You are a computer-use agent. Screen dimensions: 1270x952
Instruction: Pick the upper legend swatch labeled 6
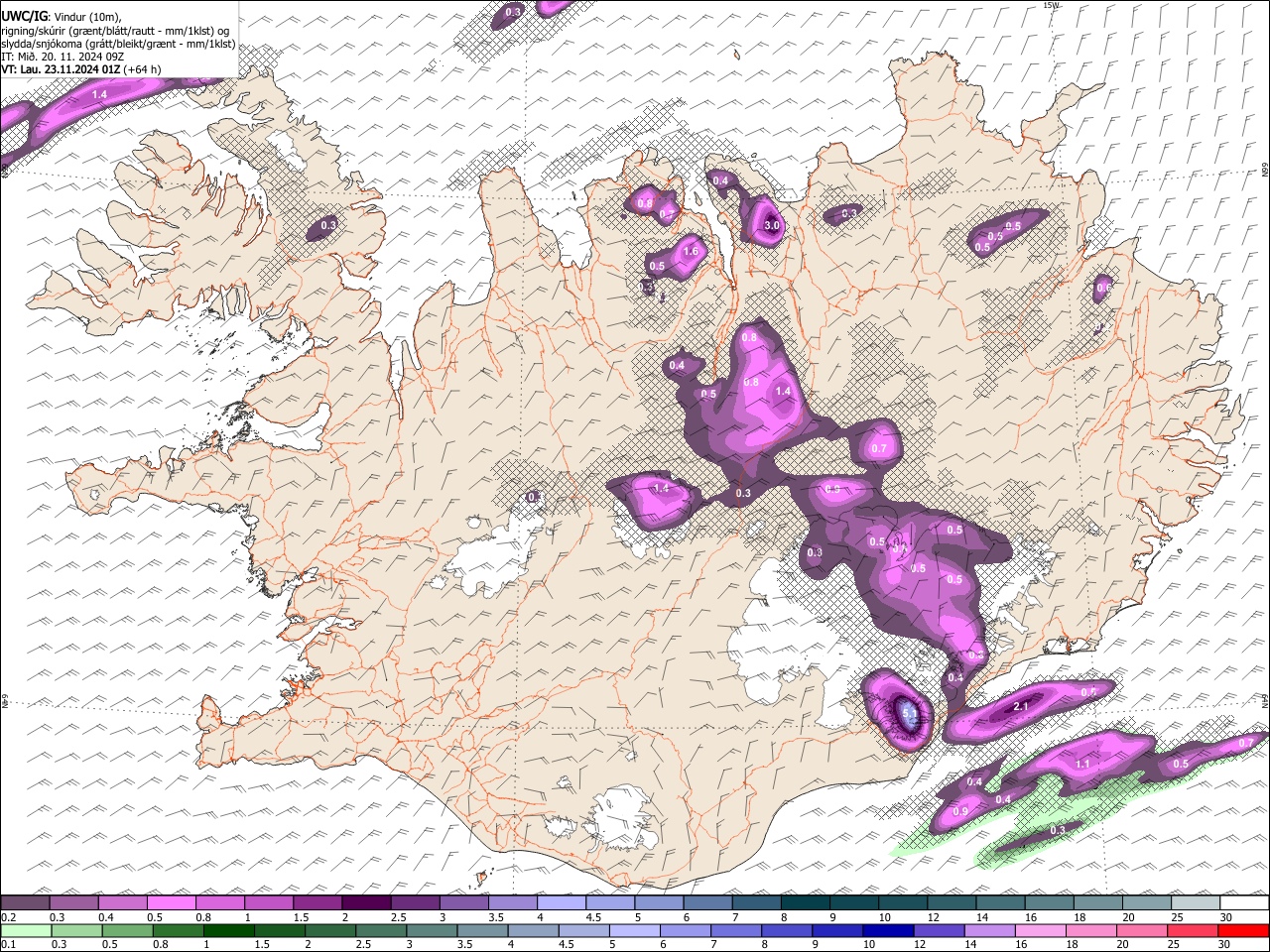pos(706,902)
